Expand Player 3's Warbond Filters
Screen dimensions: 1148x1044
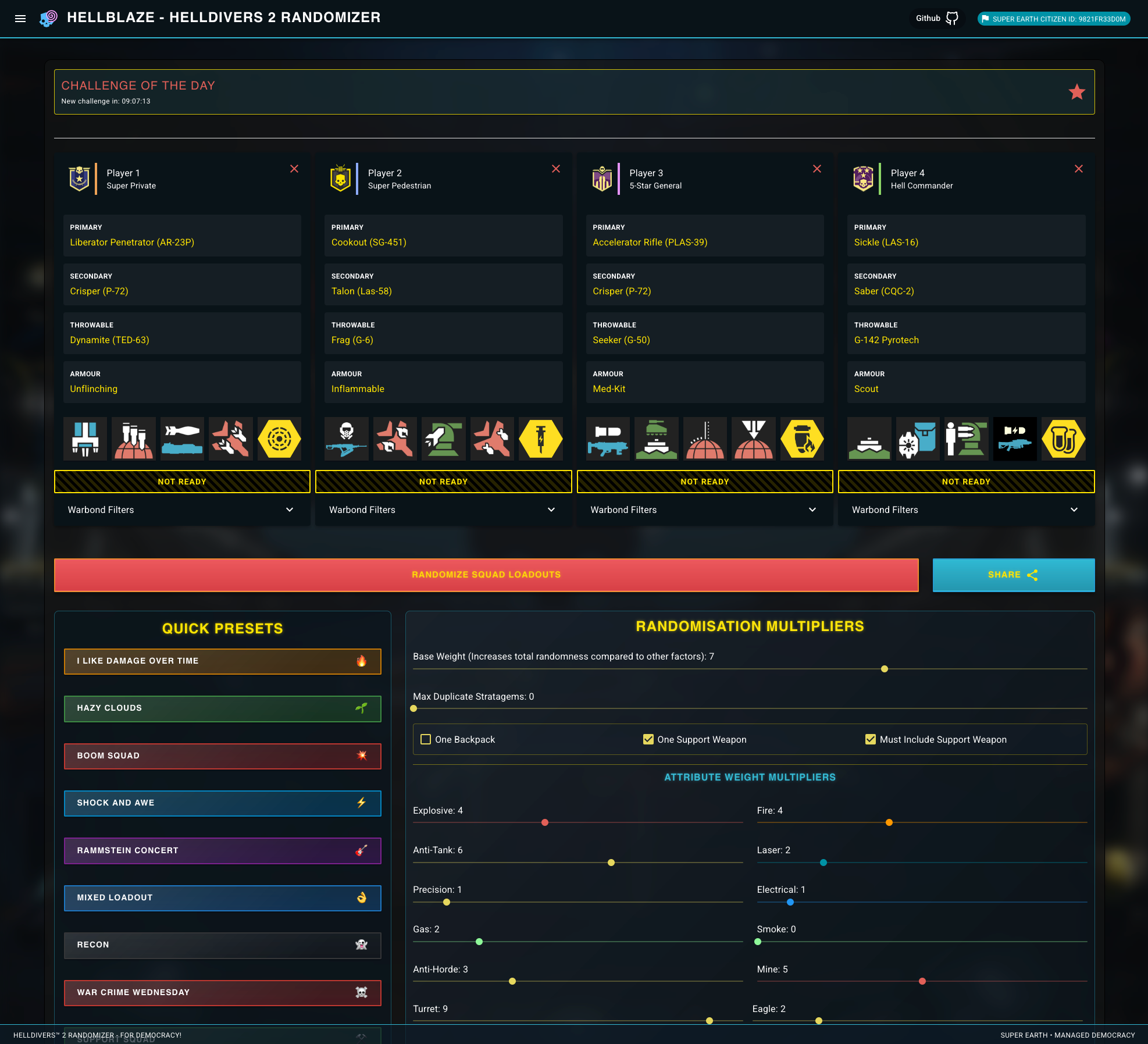pos(705,509)
